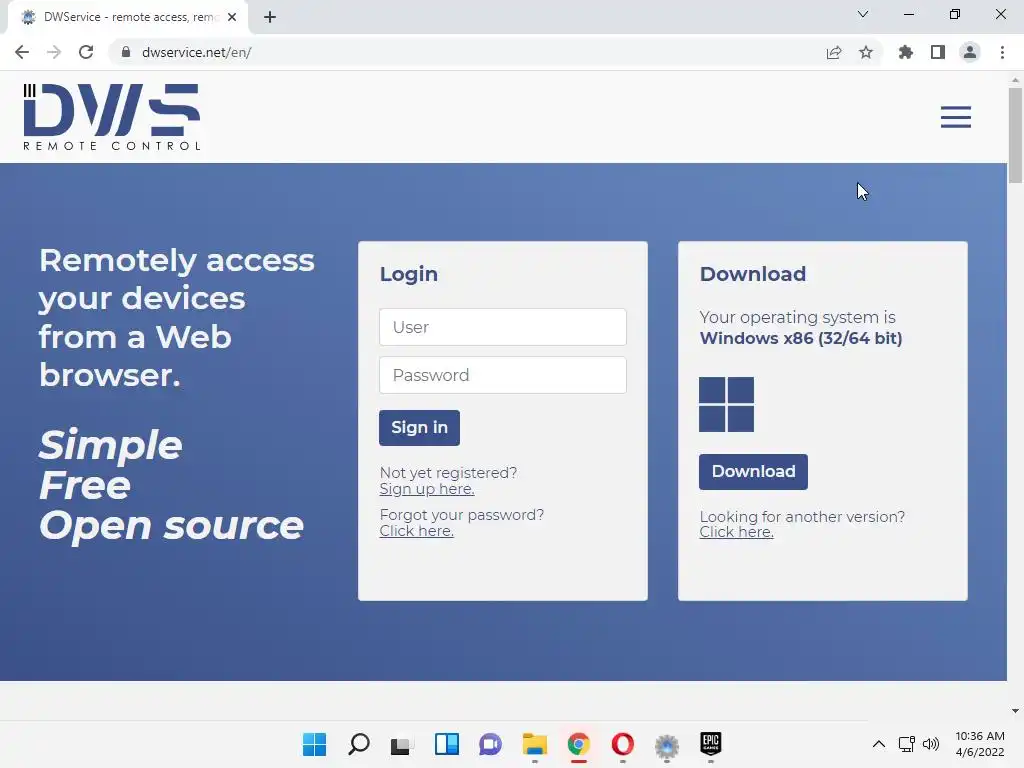1024x768 pixels.
Task: Click the Sign in button
Action: (x=419, y=428)
